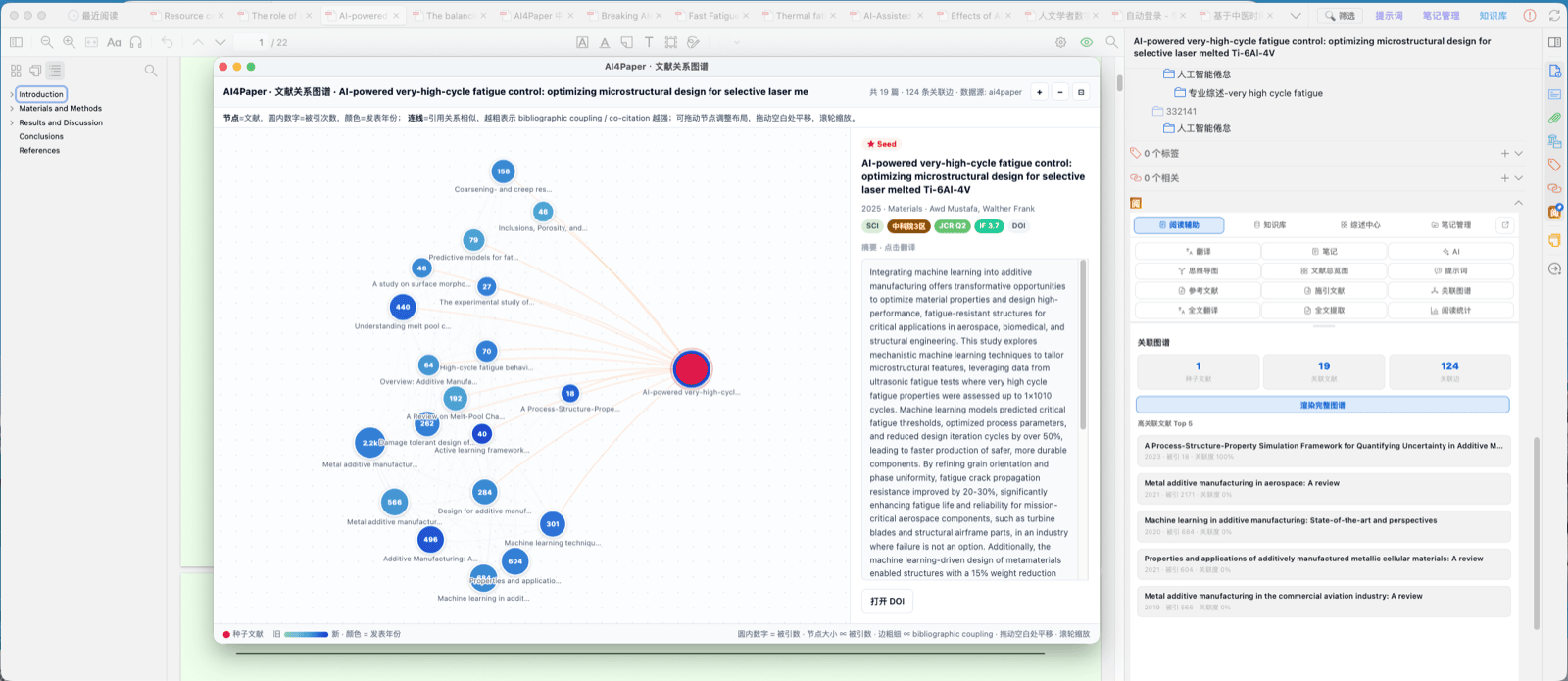
Task: Expand the 0 个标签 tags section
Action: [x=1518, y=153]
